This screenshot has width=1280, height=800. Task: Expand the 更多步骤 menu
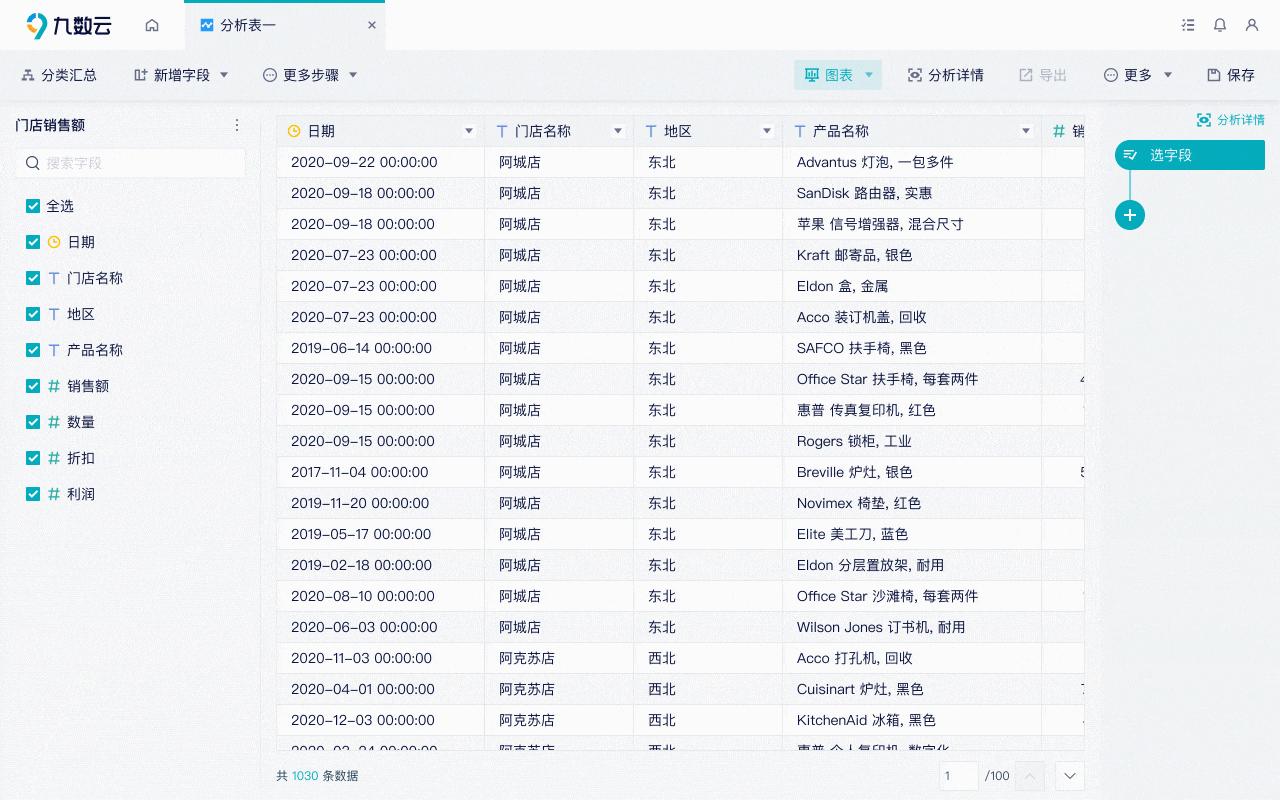(x=310, y=75)
